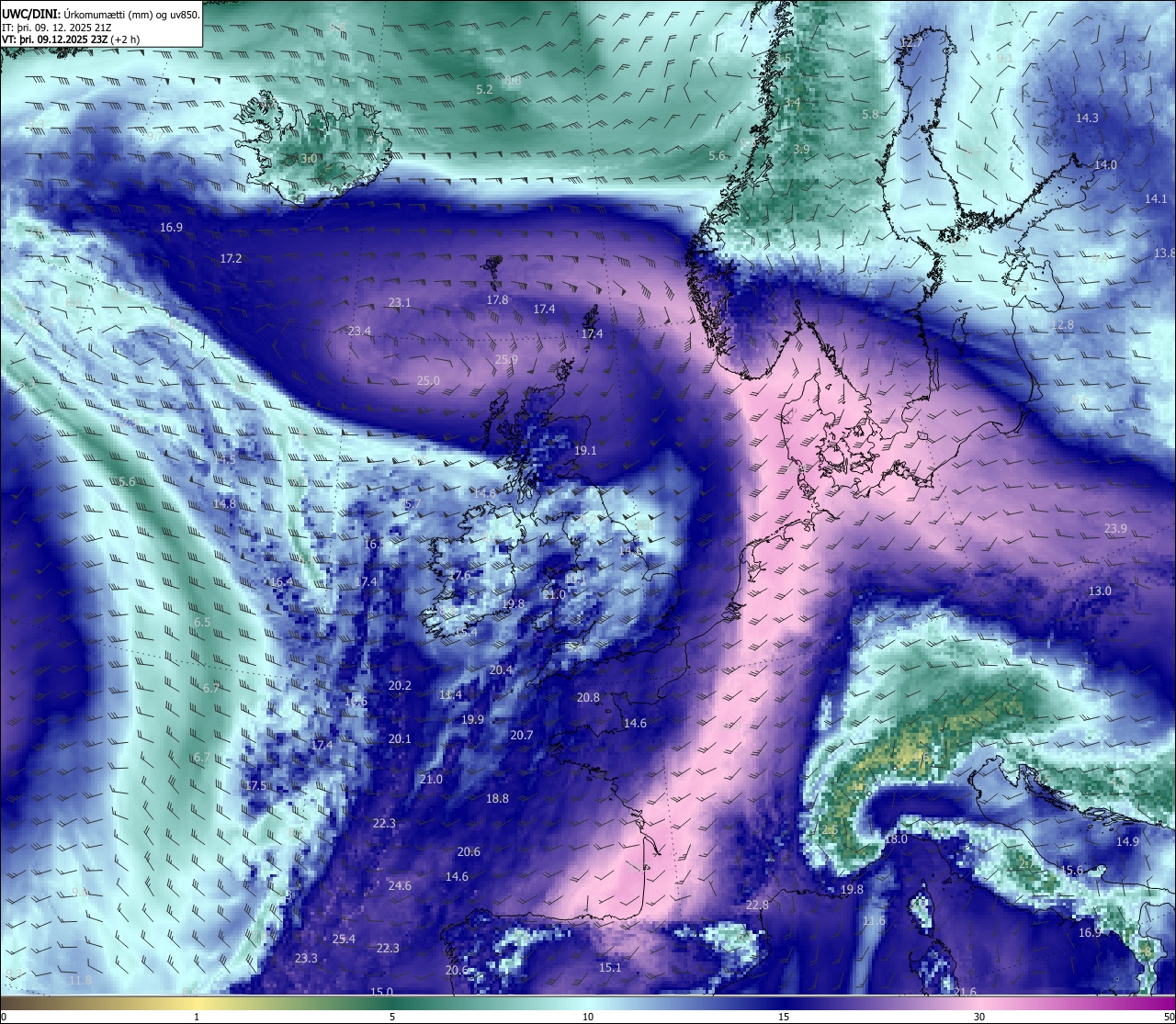Click the 50 tick on the colour scale
This screenshot has width=1176, height=1024.
1169,1017
